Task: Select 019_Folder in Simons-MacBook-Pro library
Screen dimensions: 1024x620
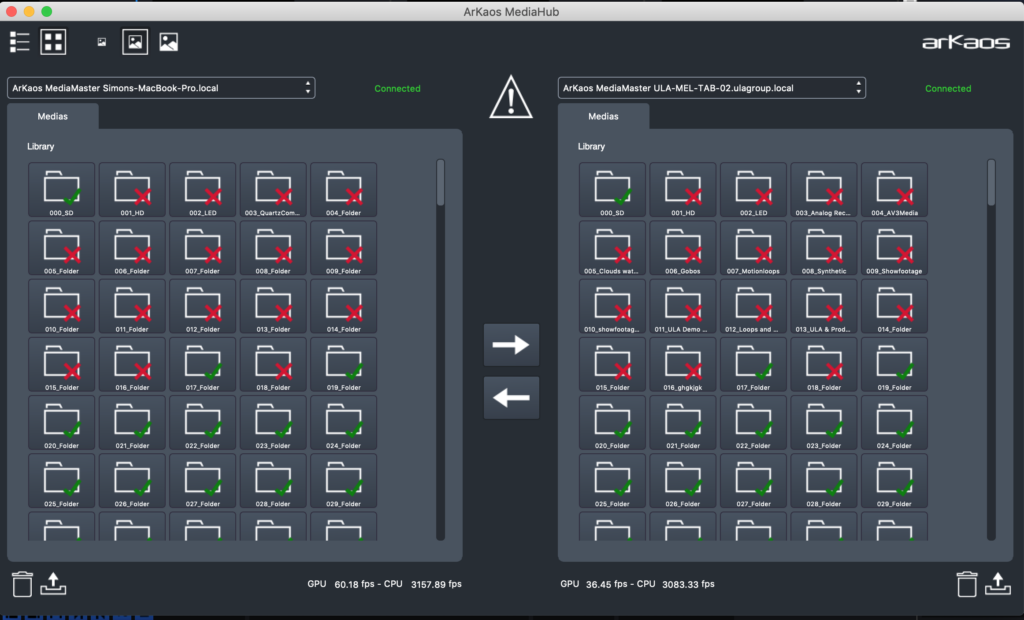Action: 344,364
